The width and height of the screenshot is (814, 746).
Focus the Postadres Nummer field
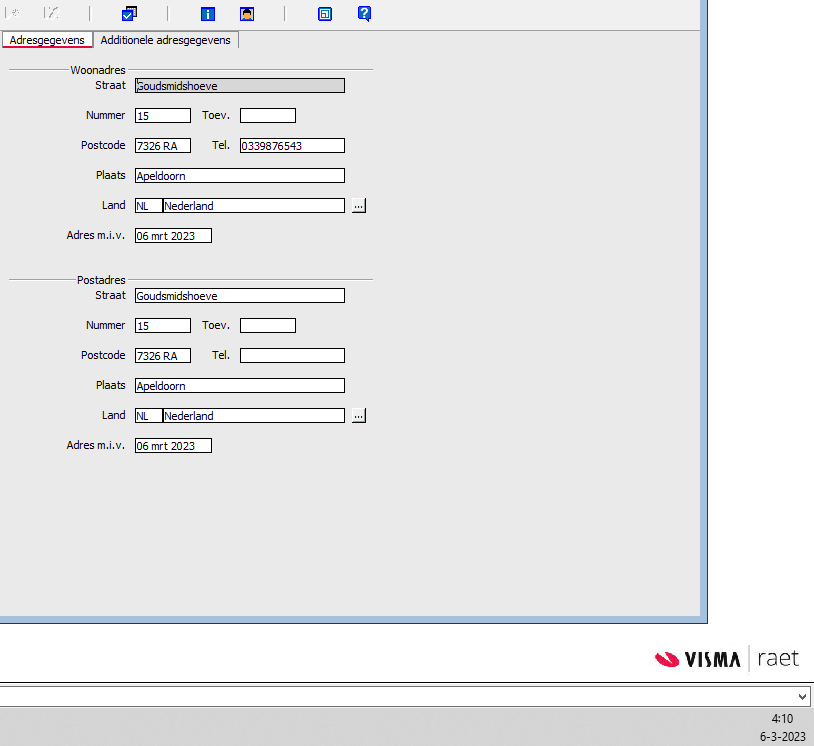(x=163, y=326)
